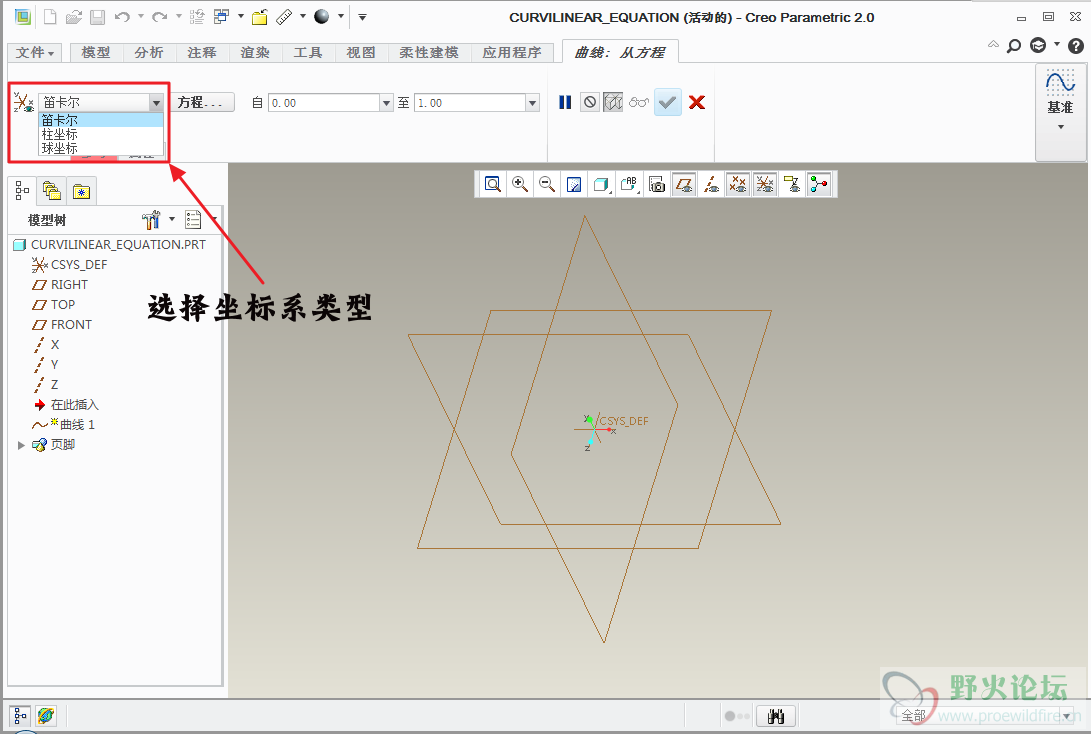
Task: Click the Regenerate model icon
Action: pyautogui.click(x=197, y=17)
